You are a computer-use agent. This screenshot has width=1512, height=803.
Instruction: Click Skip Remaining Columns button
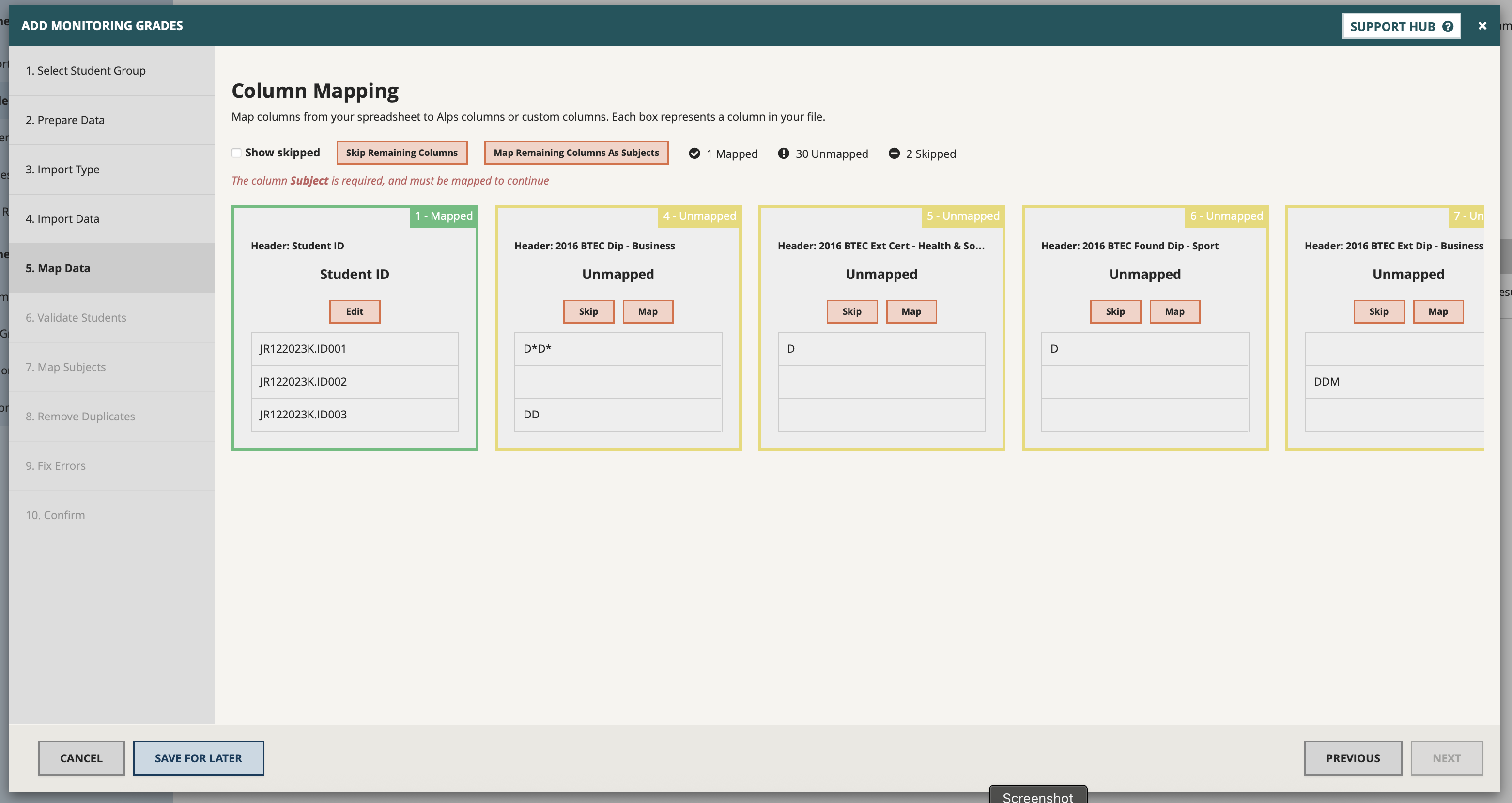tap(401, 153)
